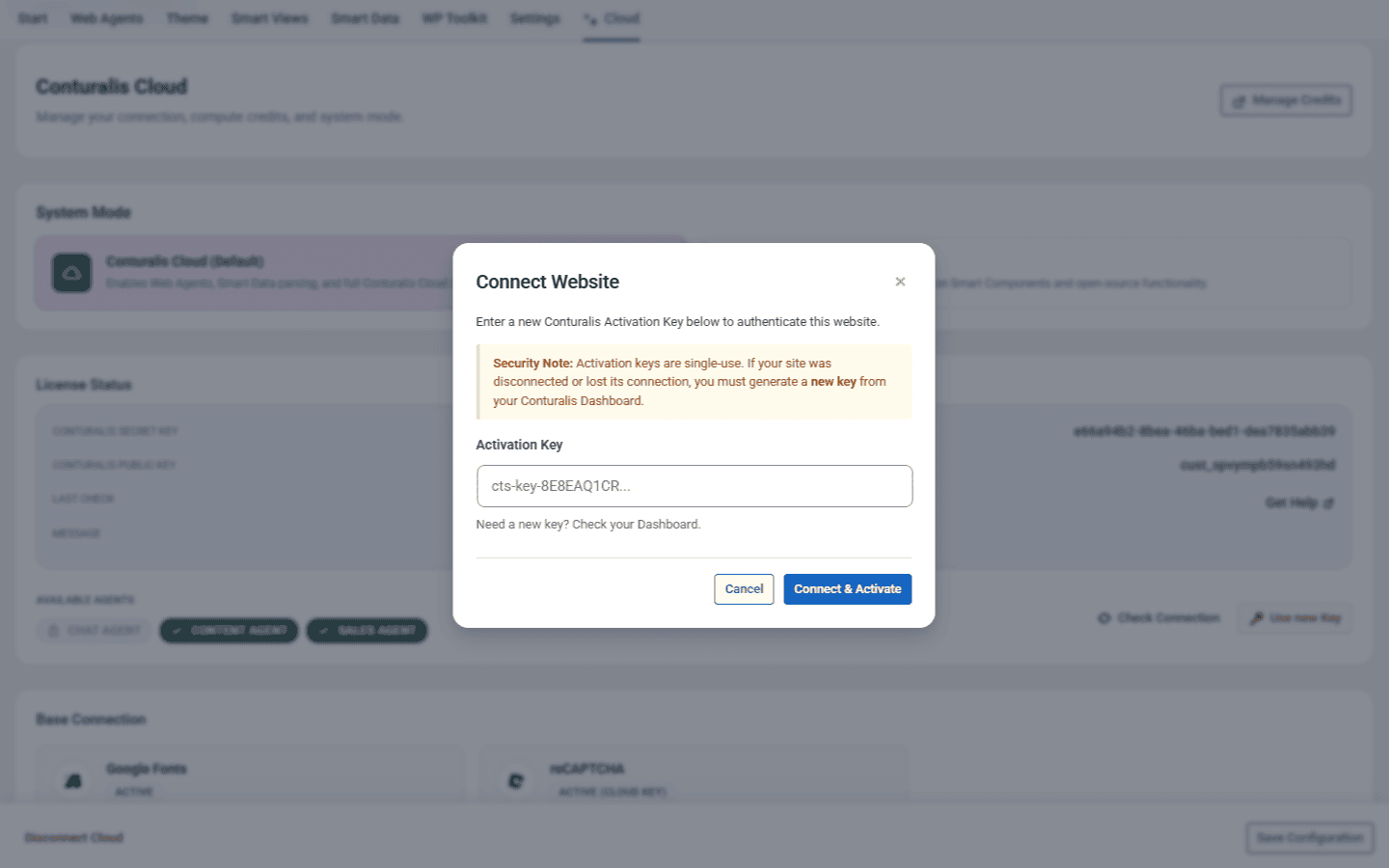This screenshot has width=1389, height=868.
Task: Click the reCAPTCHA icon
Action: coord(516,780)
